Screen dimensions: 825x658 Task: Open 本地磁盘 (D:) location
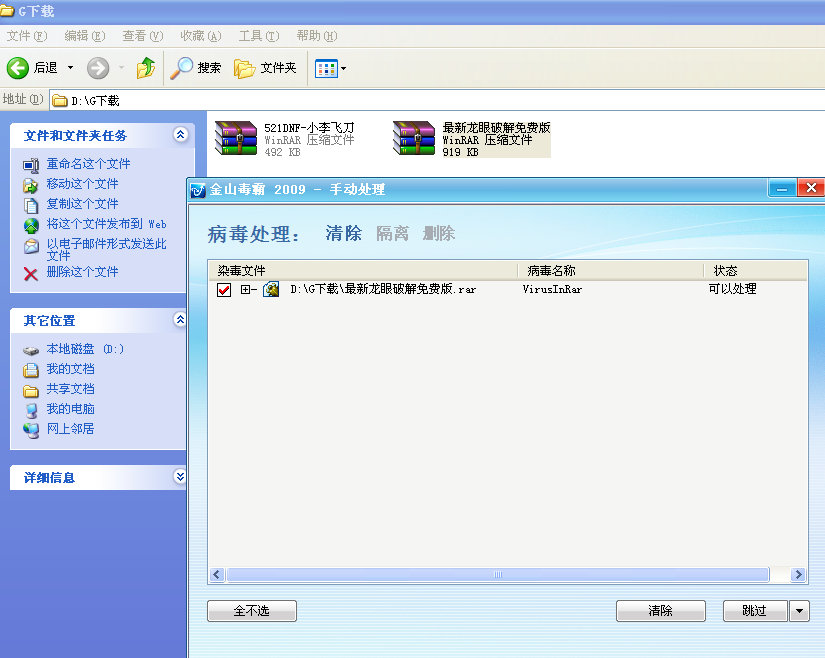85,349
